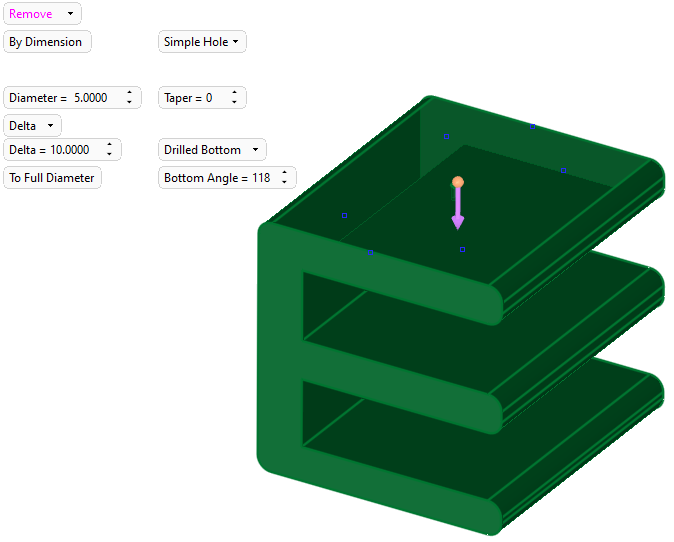Click the Bottom Angle value field
Image resolution: width=674 pixels, height=542 pixels.
tap(217, 178)
